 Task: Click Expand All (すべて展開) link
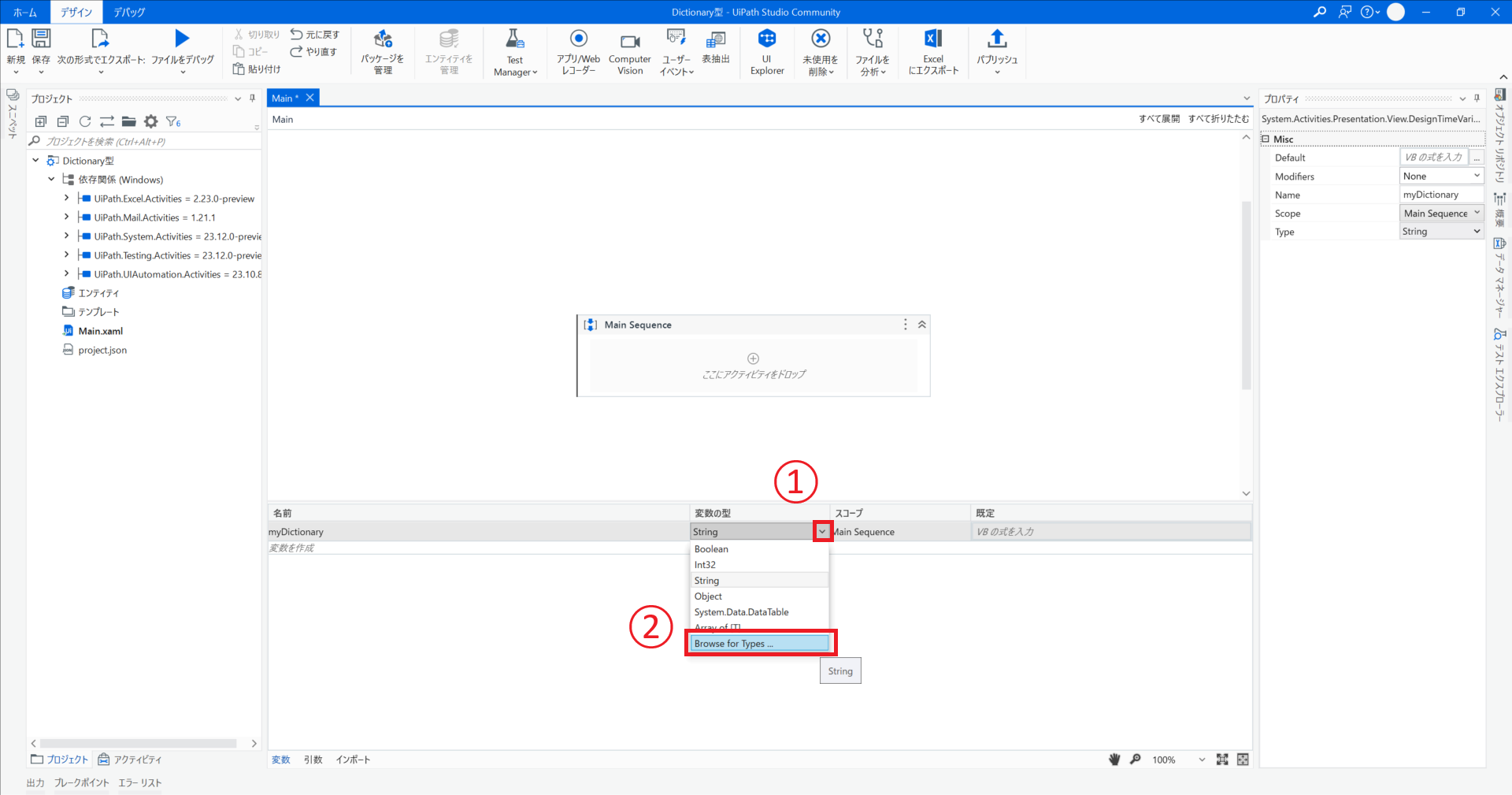tap(1159, 119)
